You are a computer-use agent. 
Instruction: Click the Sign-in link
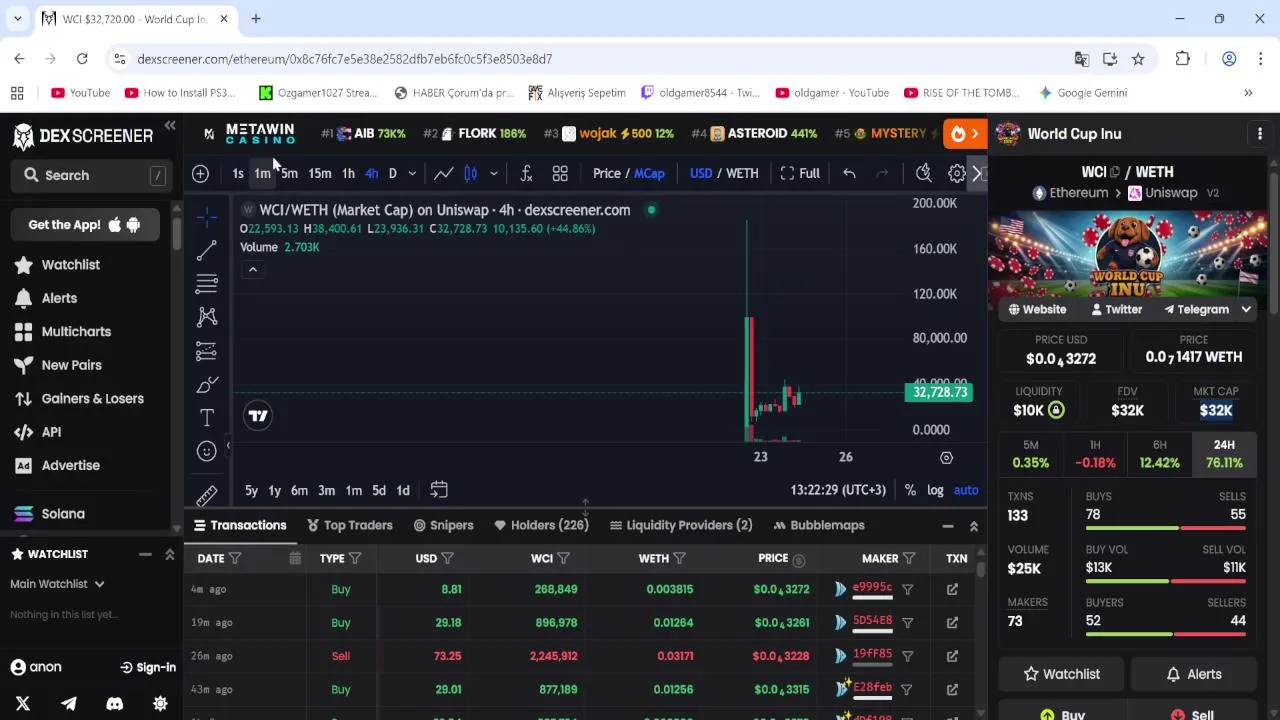[x=148, y=668]
